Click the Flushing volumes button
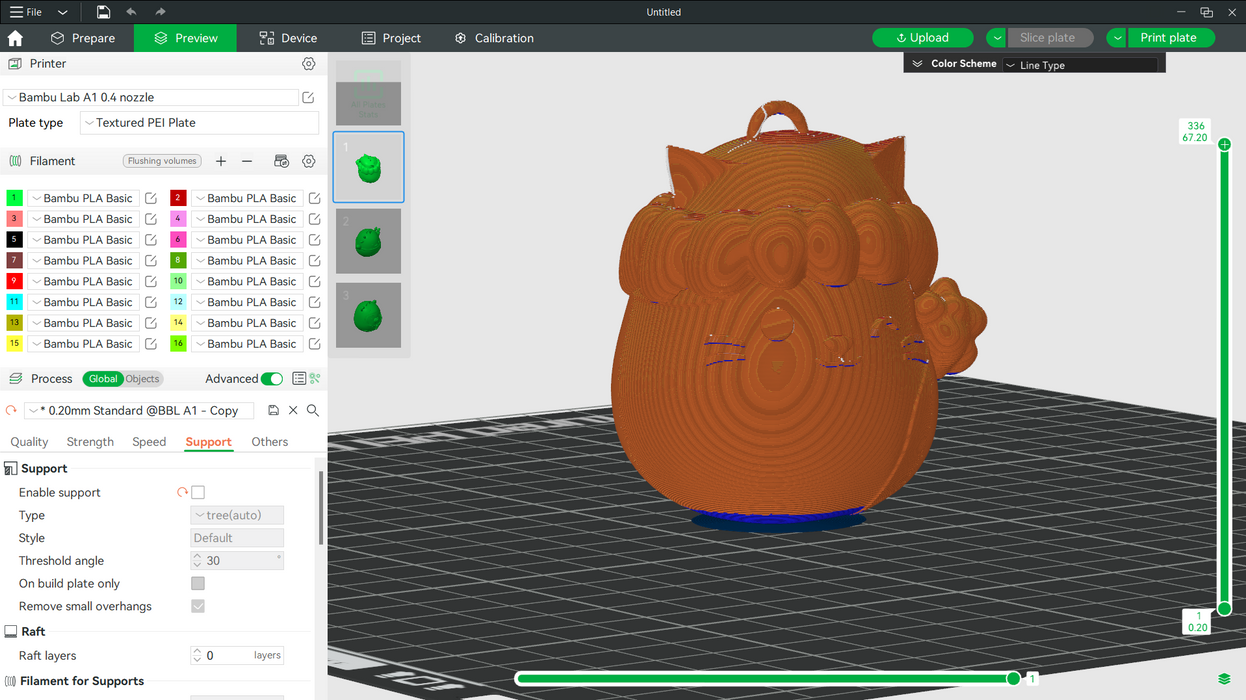Screen dimensions: 1246x700 pos(162,161)
